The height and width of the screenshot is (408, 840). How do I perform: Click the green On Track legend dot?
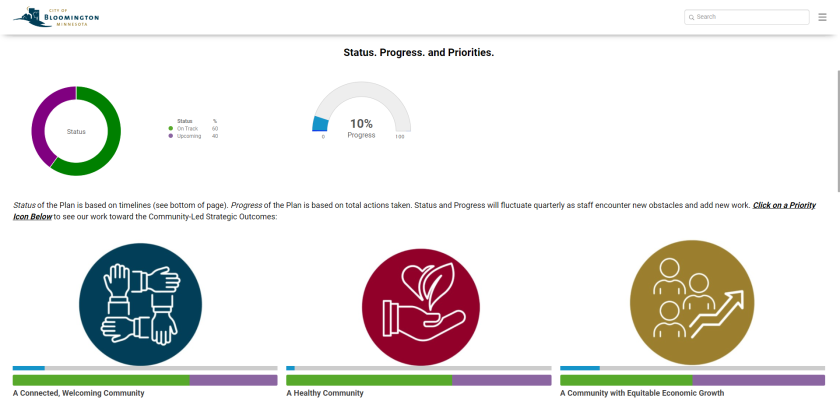(171, 128)
